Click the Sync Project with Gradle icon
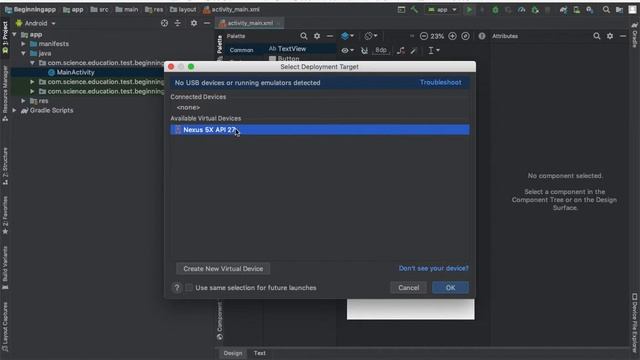 (x=563, y=10)
